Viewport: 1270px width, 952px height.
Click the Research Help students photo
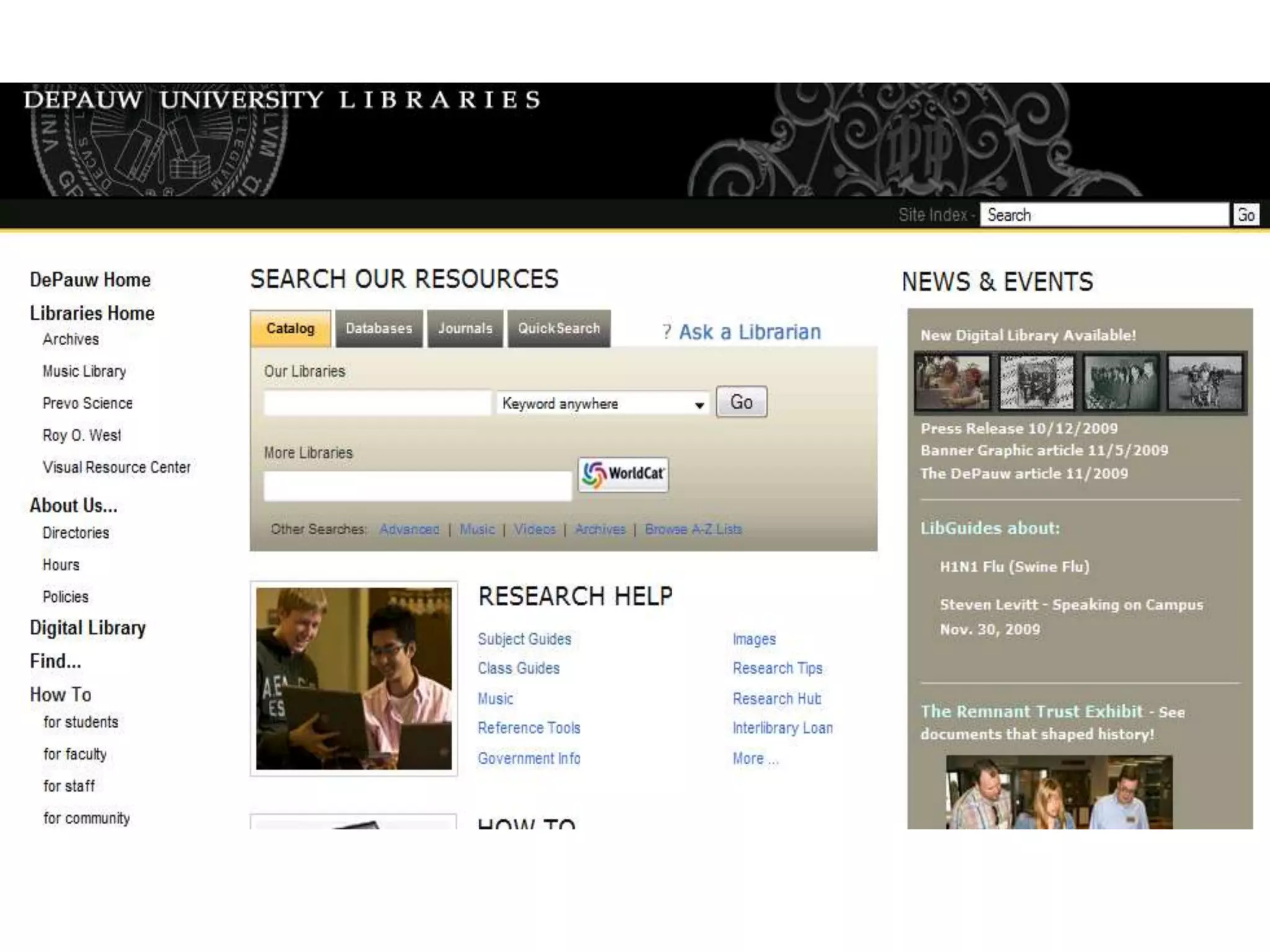click(x=353, y=679)
